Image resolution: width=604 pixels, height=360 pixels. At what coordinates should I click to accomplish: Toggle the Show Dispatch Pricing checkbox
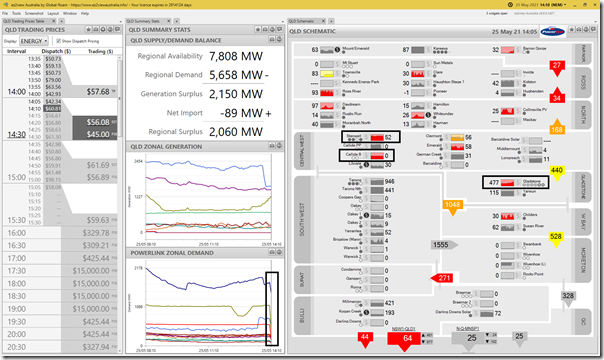[x=59, y=41]
